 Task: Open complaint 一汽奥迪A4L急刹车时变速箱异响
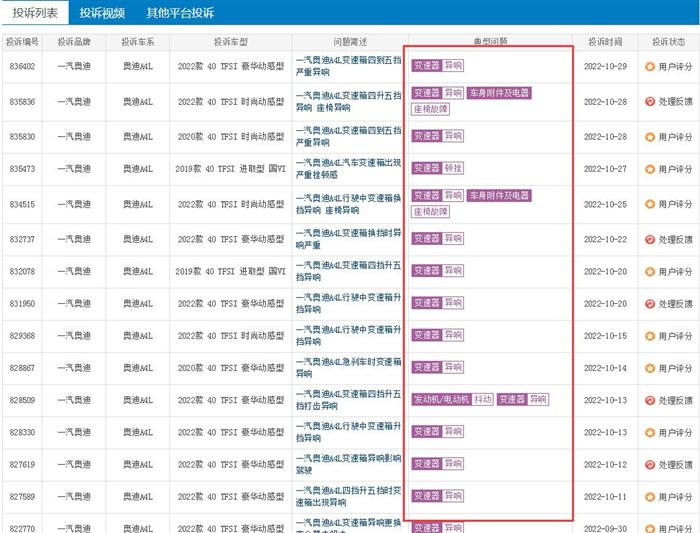click(349, 367)
